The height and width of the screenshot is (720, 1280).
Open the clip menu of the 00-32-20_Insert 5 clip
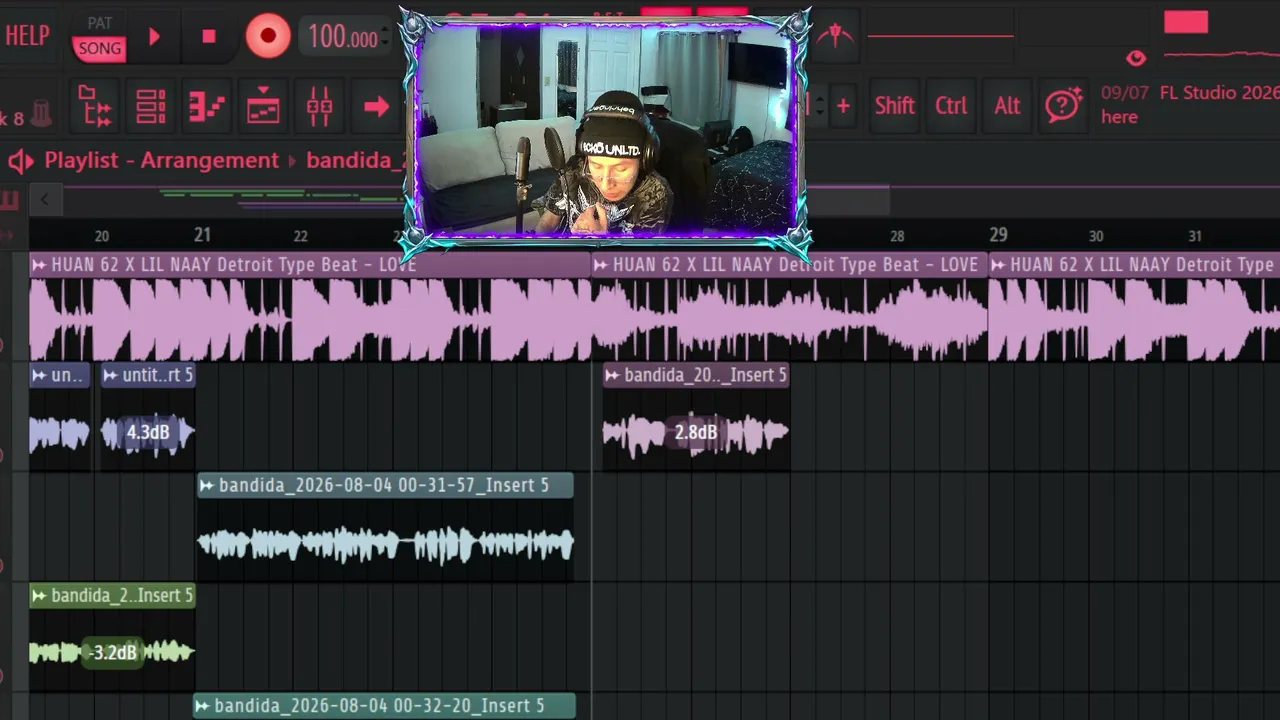pos(203,706)
